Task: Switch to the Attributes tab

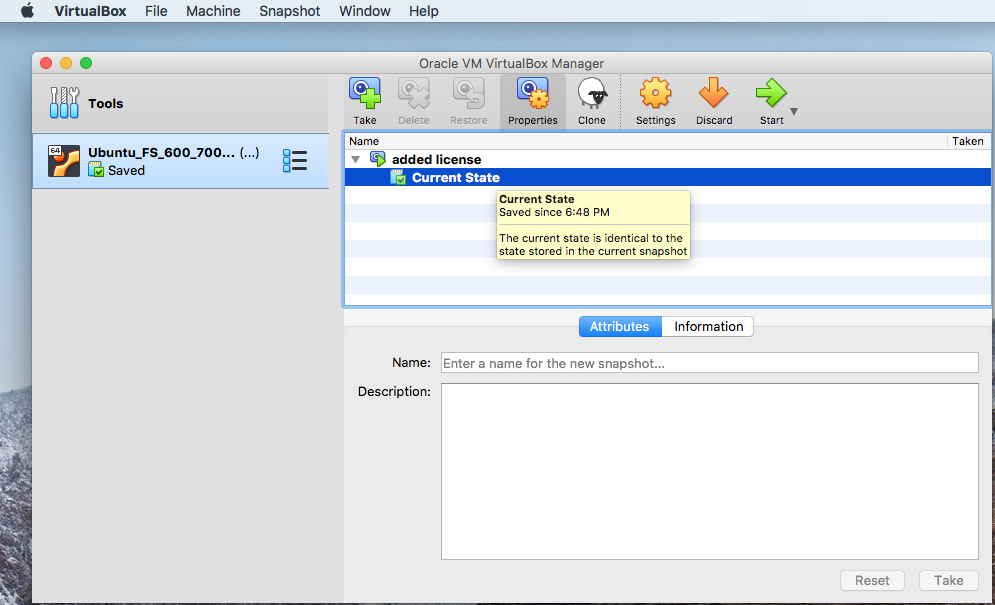Action: tap(620, 327)
